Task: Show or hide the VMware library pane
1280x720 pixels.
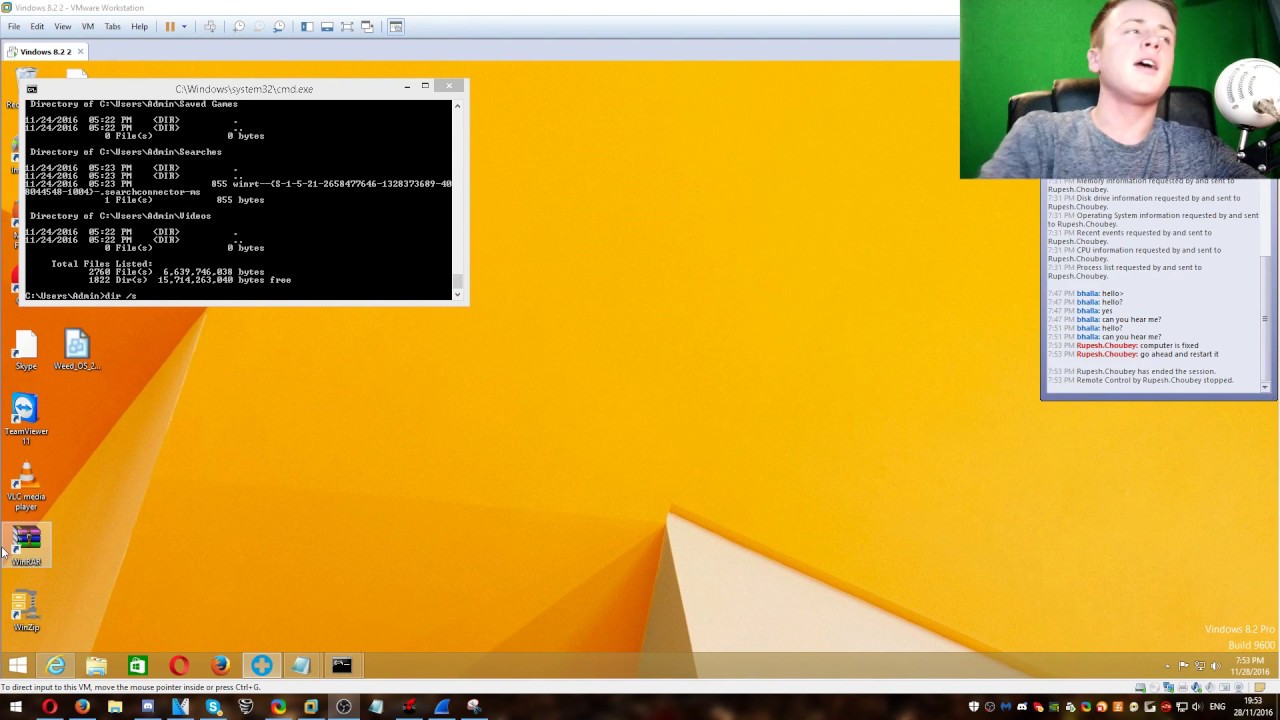Action: tap(307, 27)
